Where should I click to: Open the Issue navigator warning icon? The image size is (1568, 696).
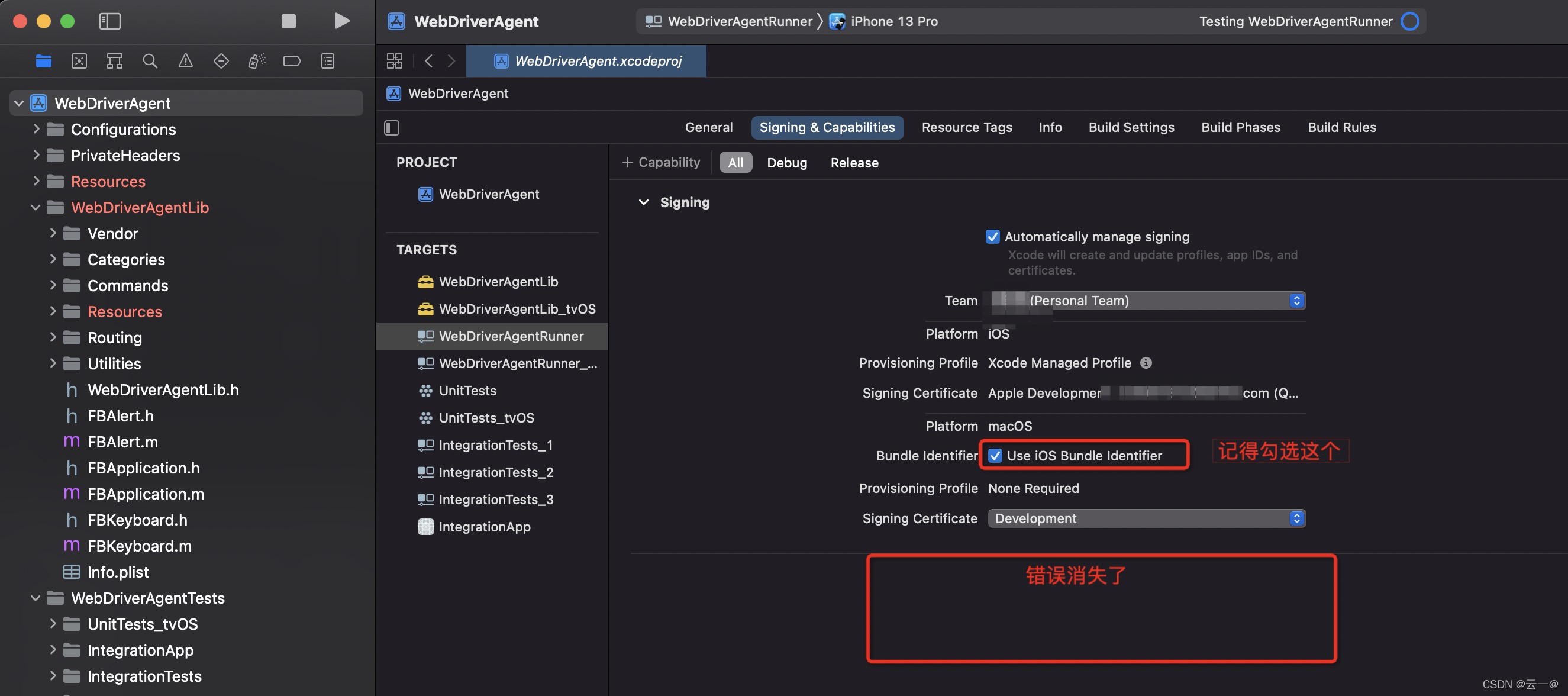click(186, 61)
